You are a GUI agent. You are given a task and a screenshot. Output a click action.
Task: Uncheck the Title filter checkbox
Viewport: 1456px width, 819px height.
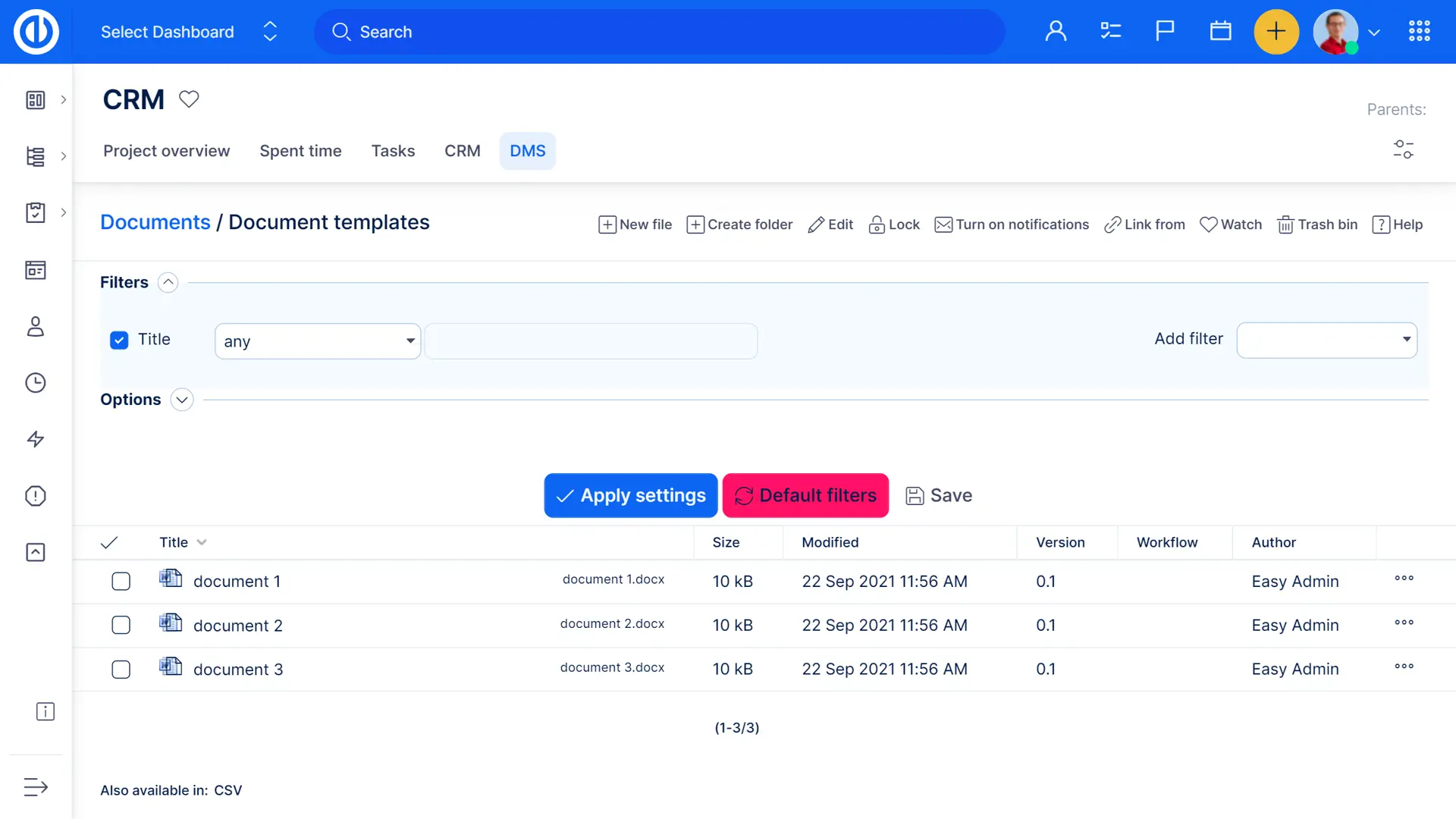[119, 340]
